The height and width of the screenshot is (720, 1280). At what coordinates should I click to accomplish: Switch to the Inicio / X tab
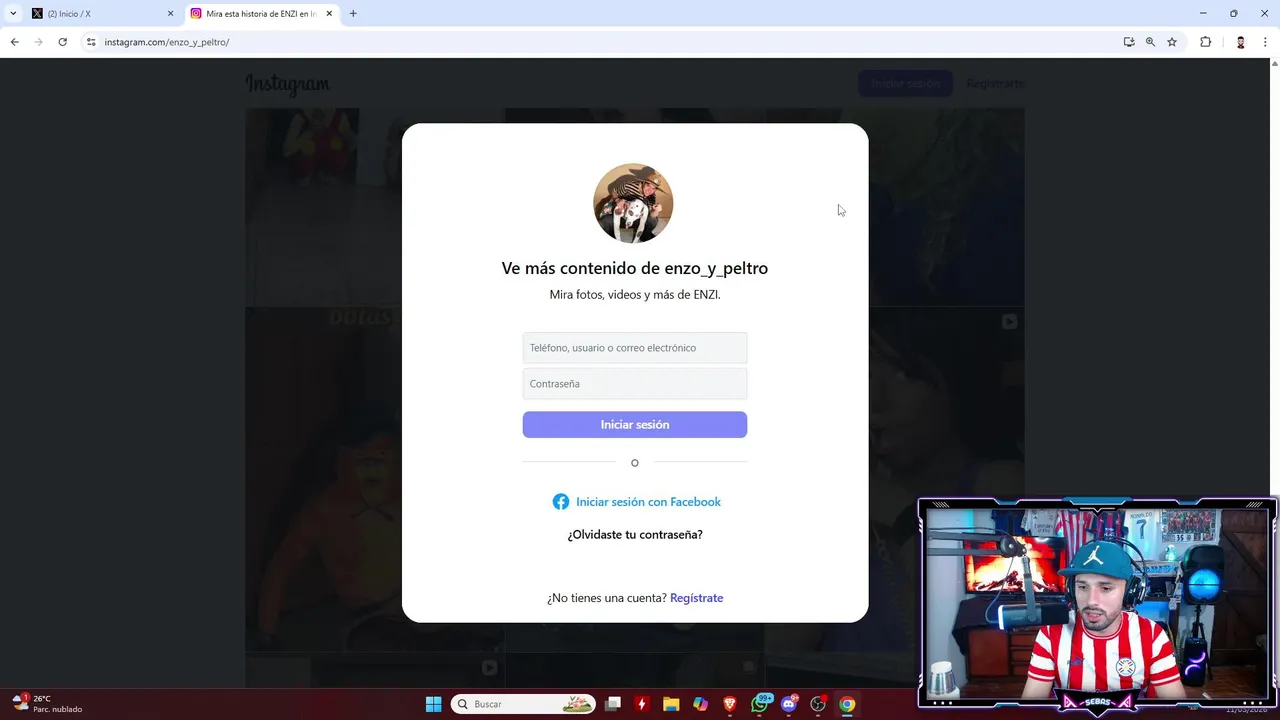pyautogui.click(x=100, y=14)
